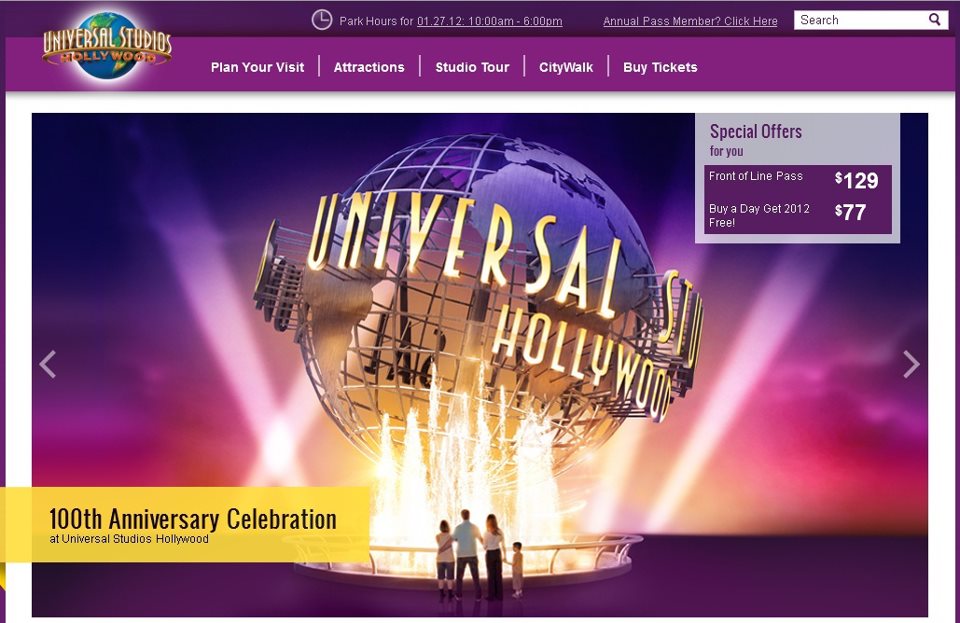Click the Special Offers panel header

point(756,131)
